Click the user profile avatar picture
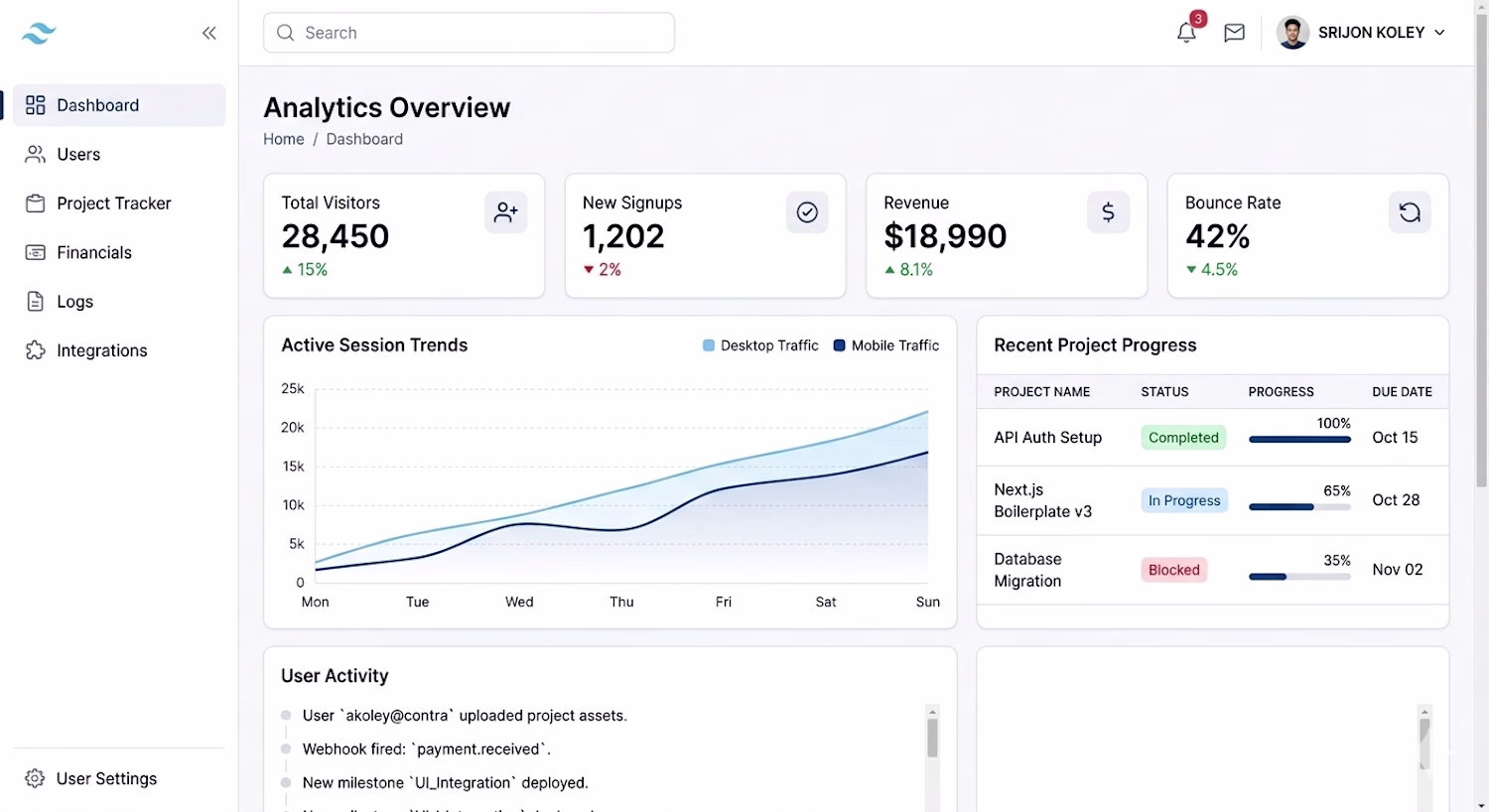The width and height of the screenshot is (1489, 812). click(1292, 33)
